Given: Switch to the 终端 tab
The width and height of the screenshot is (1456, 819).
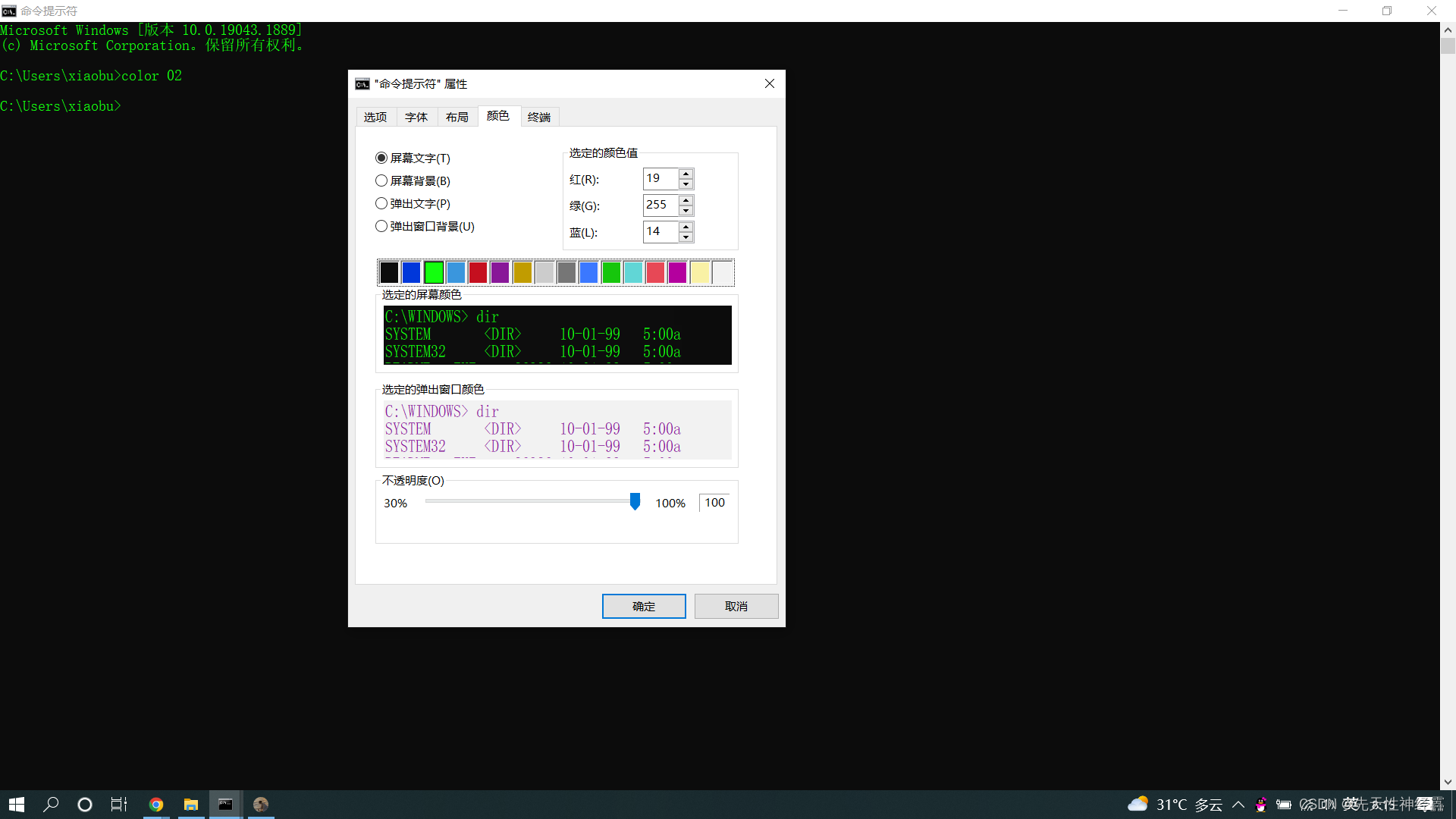Looking at the screenshot, I should click(x=538, y=117).
